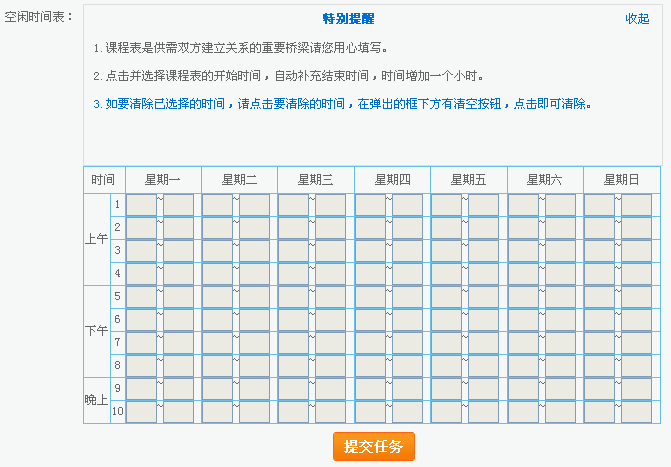Click 星期日 period 7 end time field
This screenshot has width=671, height=467.
coord(636,343)
